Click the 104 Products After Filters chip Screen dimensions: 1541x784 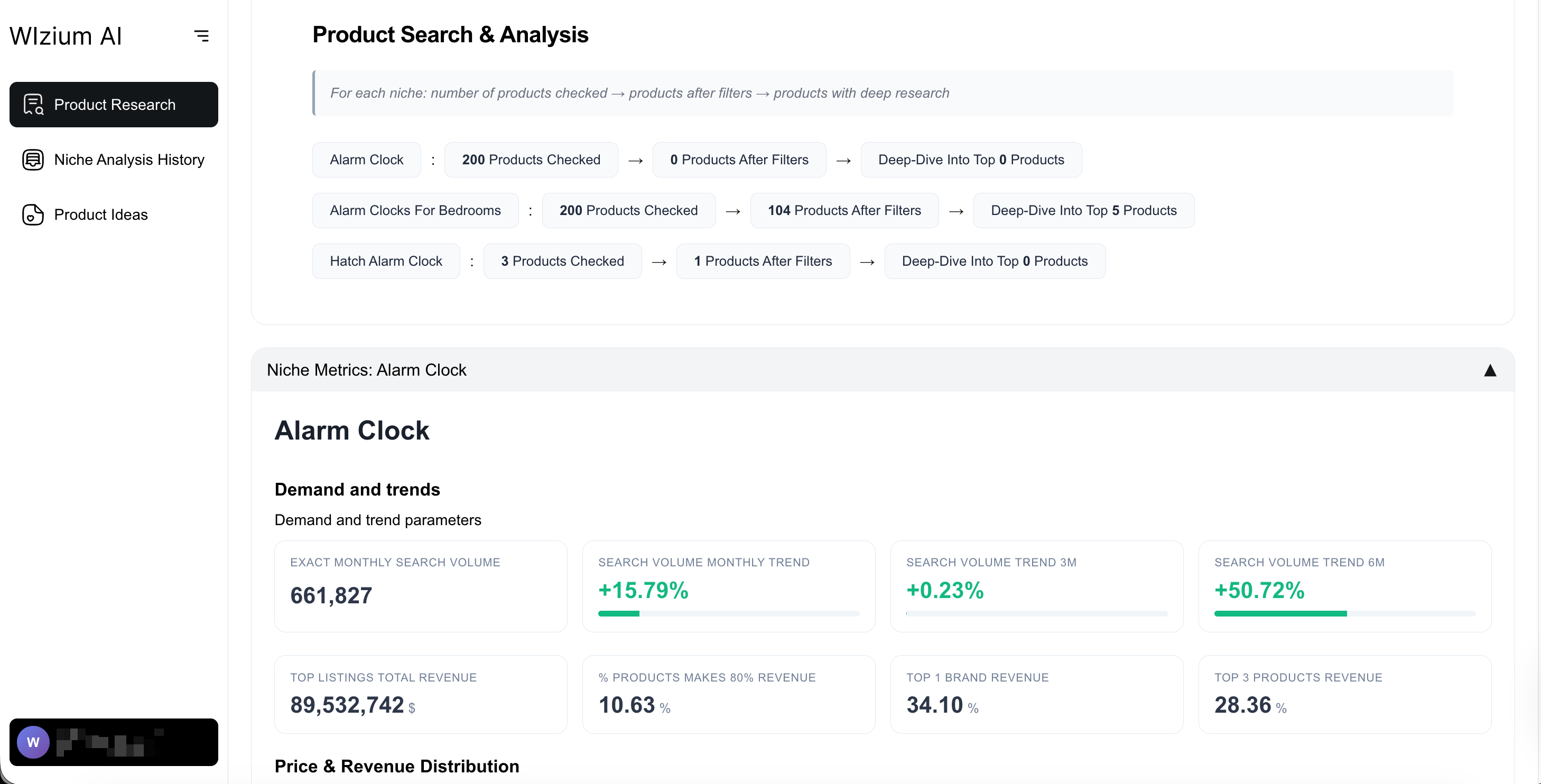point(844,210)
